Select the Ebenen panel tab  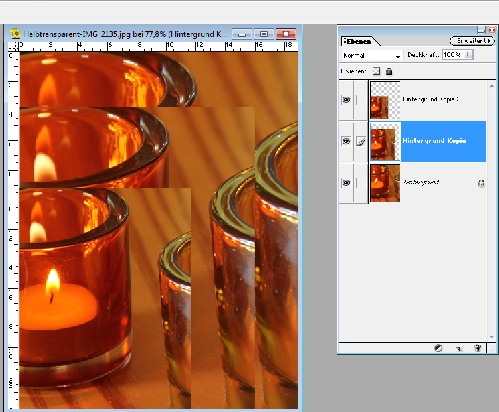[x=359, y=42]
